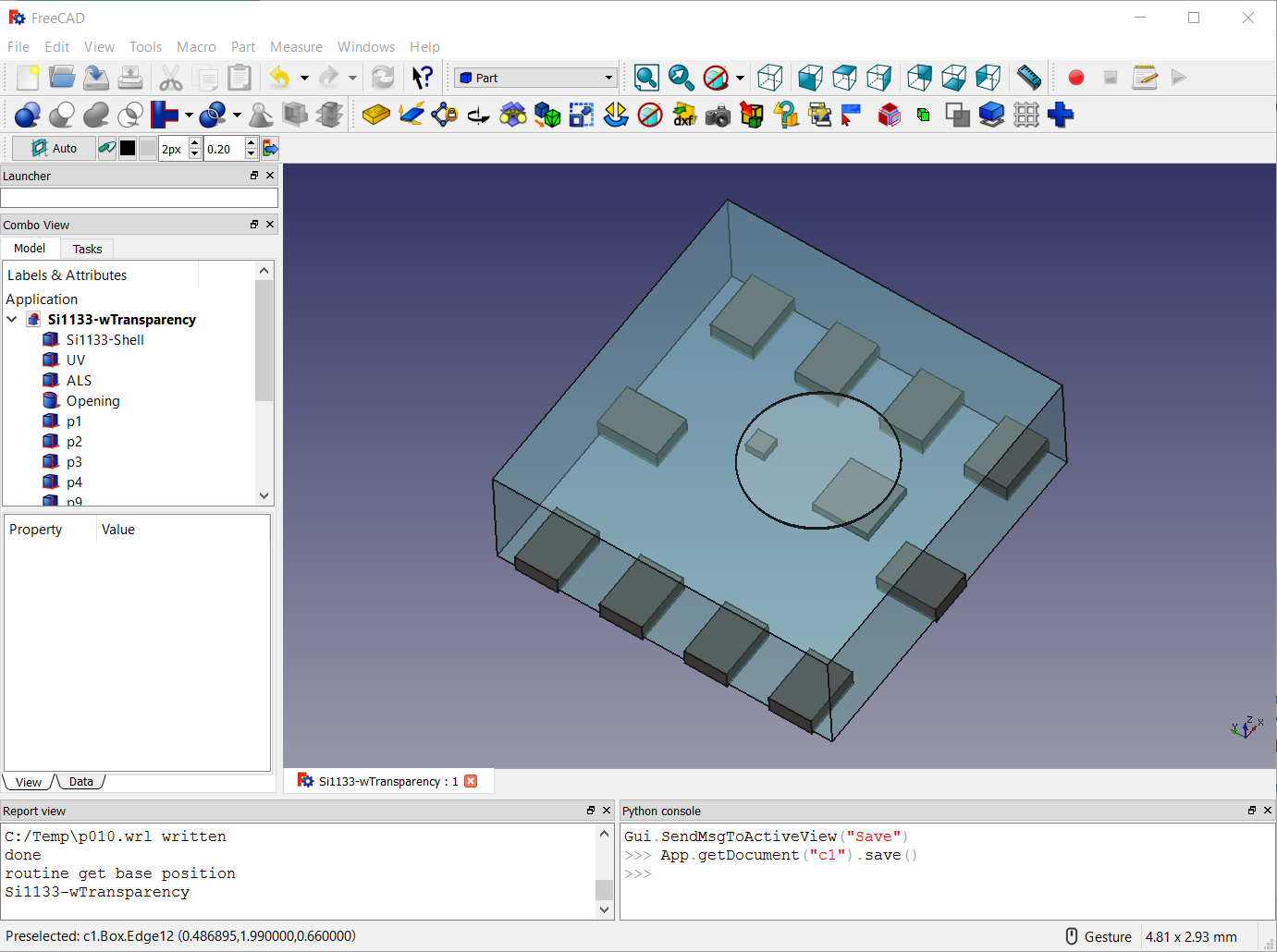
Task: Undock the Python console panel
Action: coord(1252,810)
